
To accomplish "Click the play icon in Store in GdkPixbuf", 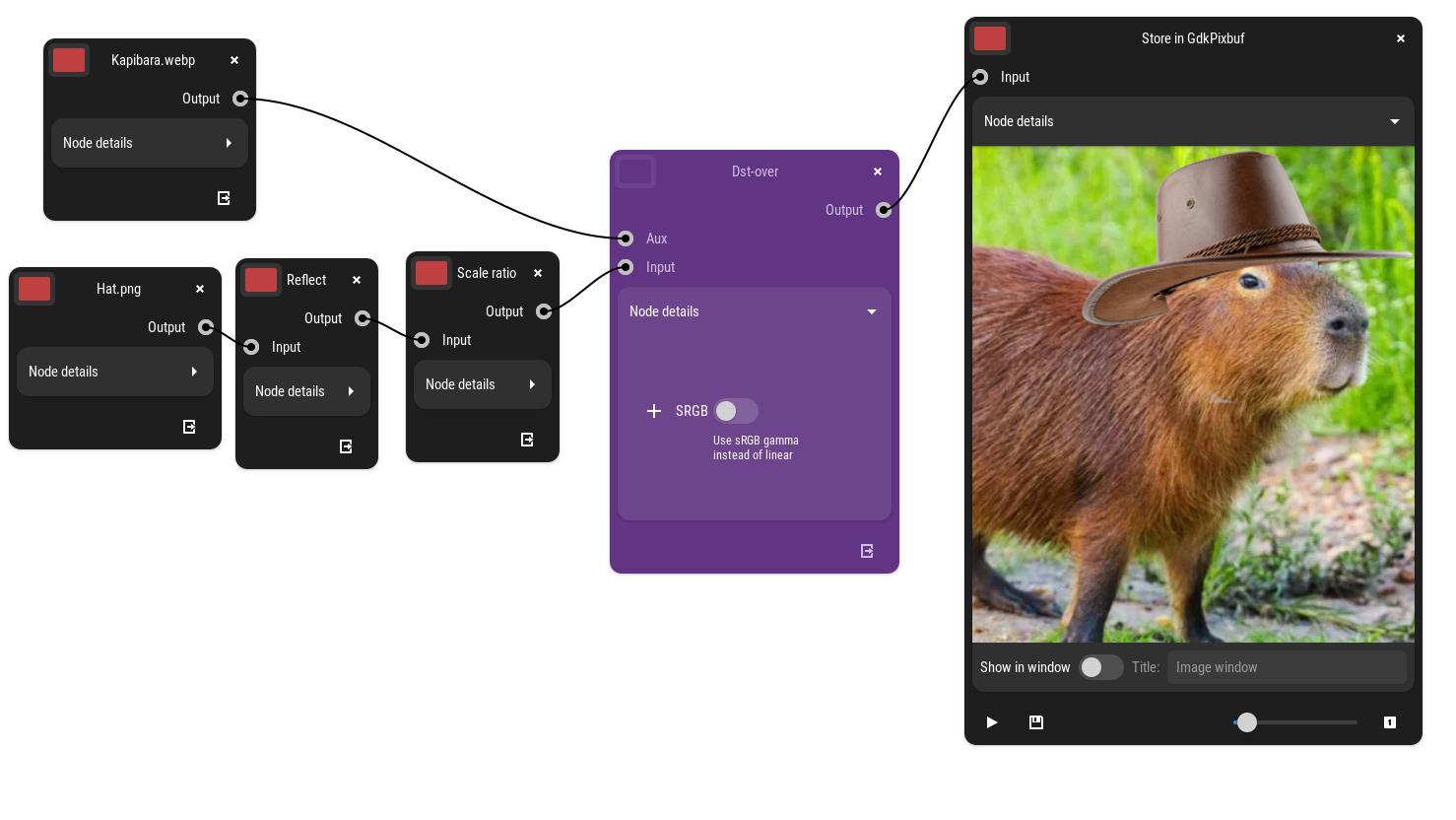I will coord(992,722).
